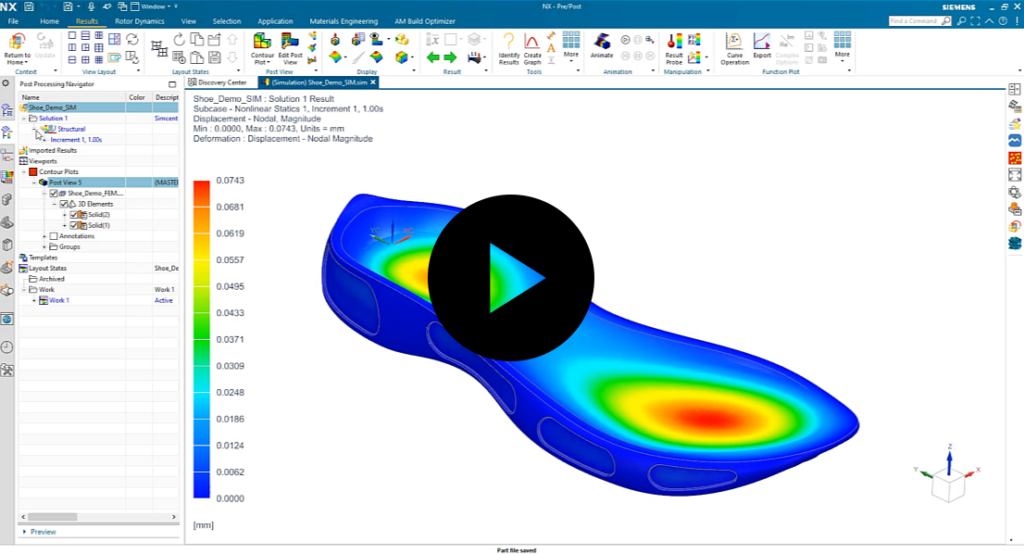Select the Result Probe tool
This screenshot has width=1024, height=554.
coord(674,42)
